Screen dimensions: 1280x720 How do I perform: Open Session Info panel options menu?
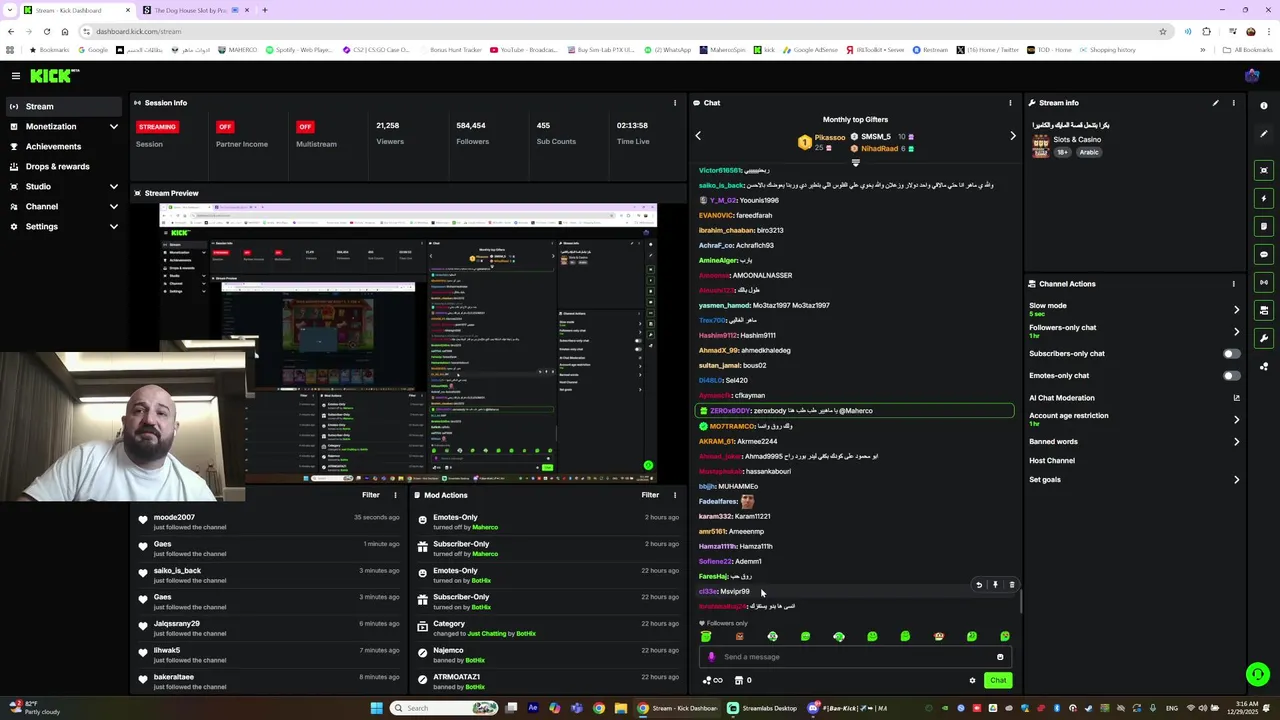coord(675,103)
